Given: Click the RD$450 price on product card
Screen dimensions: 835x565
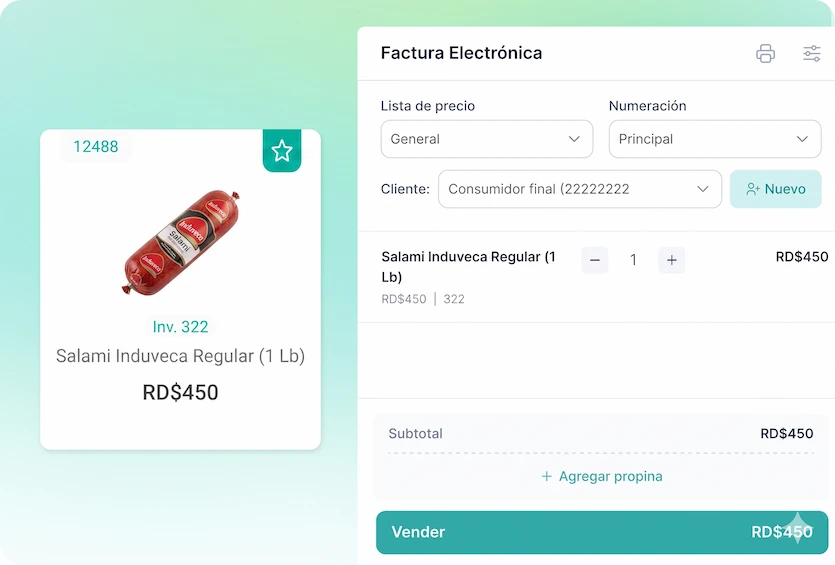Looking at the screenshot, I should [x=181, y=392].
